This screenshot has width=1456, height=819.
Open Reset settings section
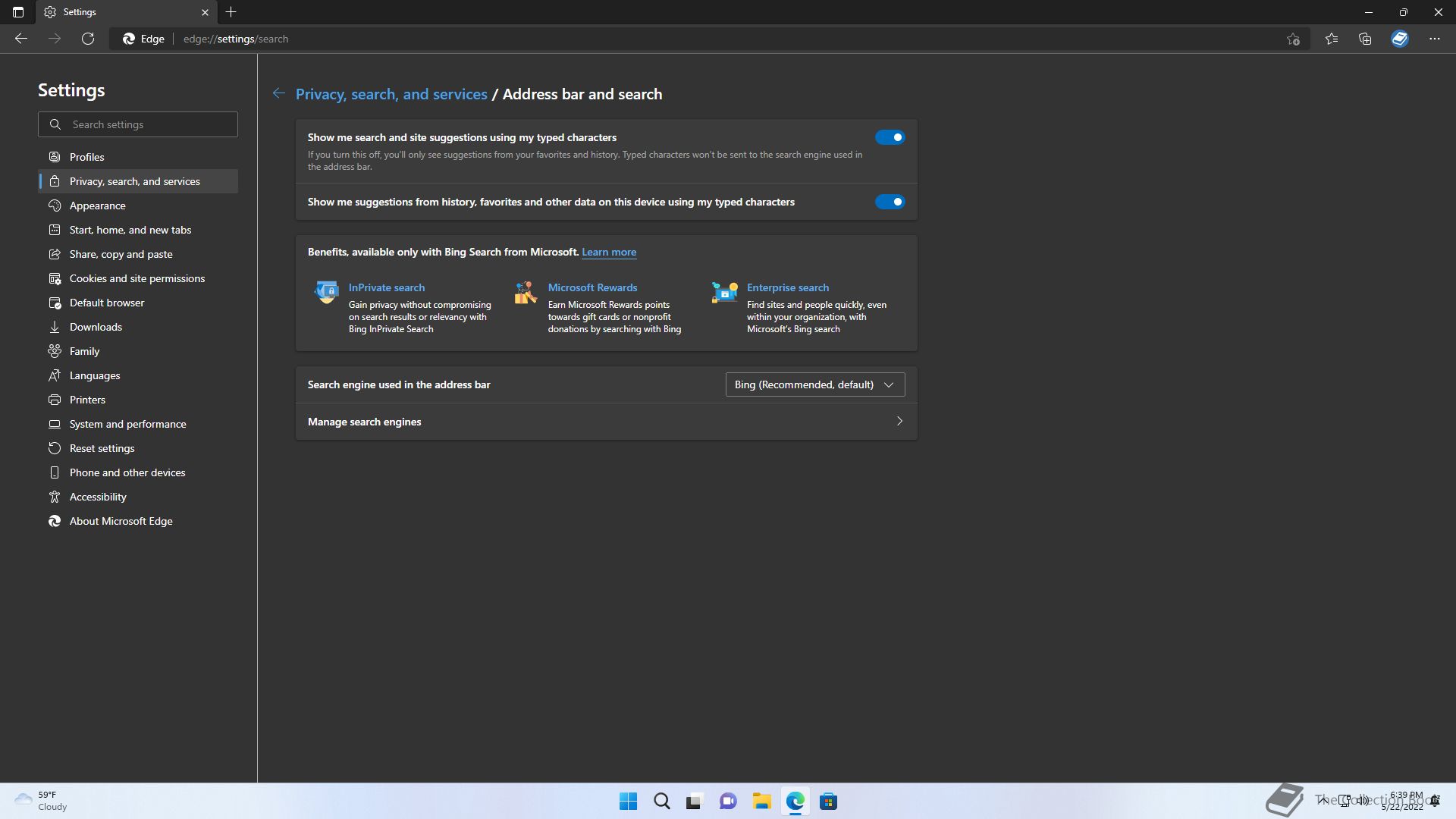(x=138, y=448)
